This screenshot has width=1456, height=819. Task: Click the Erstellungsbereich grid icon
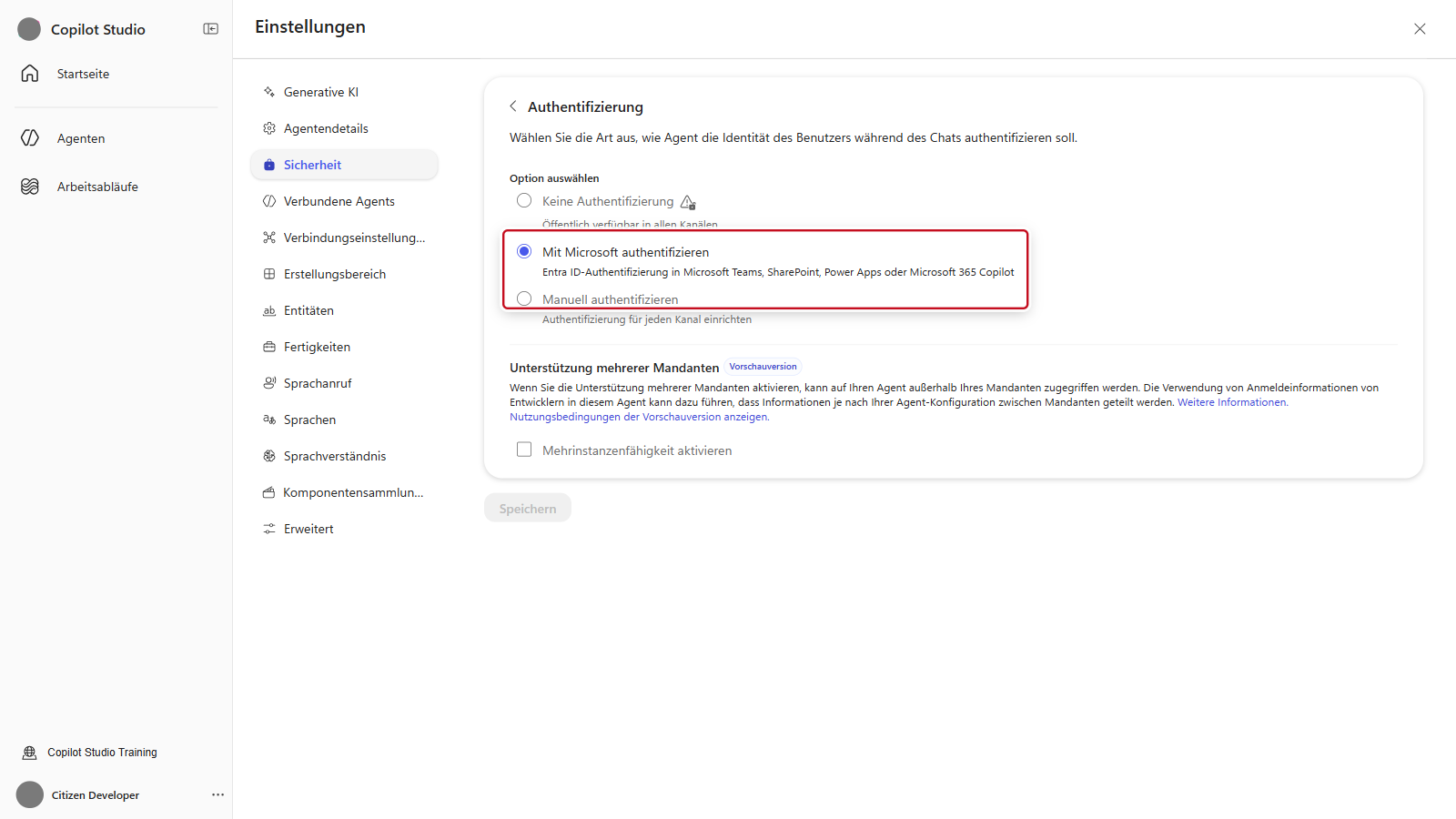269,274
